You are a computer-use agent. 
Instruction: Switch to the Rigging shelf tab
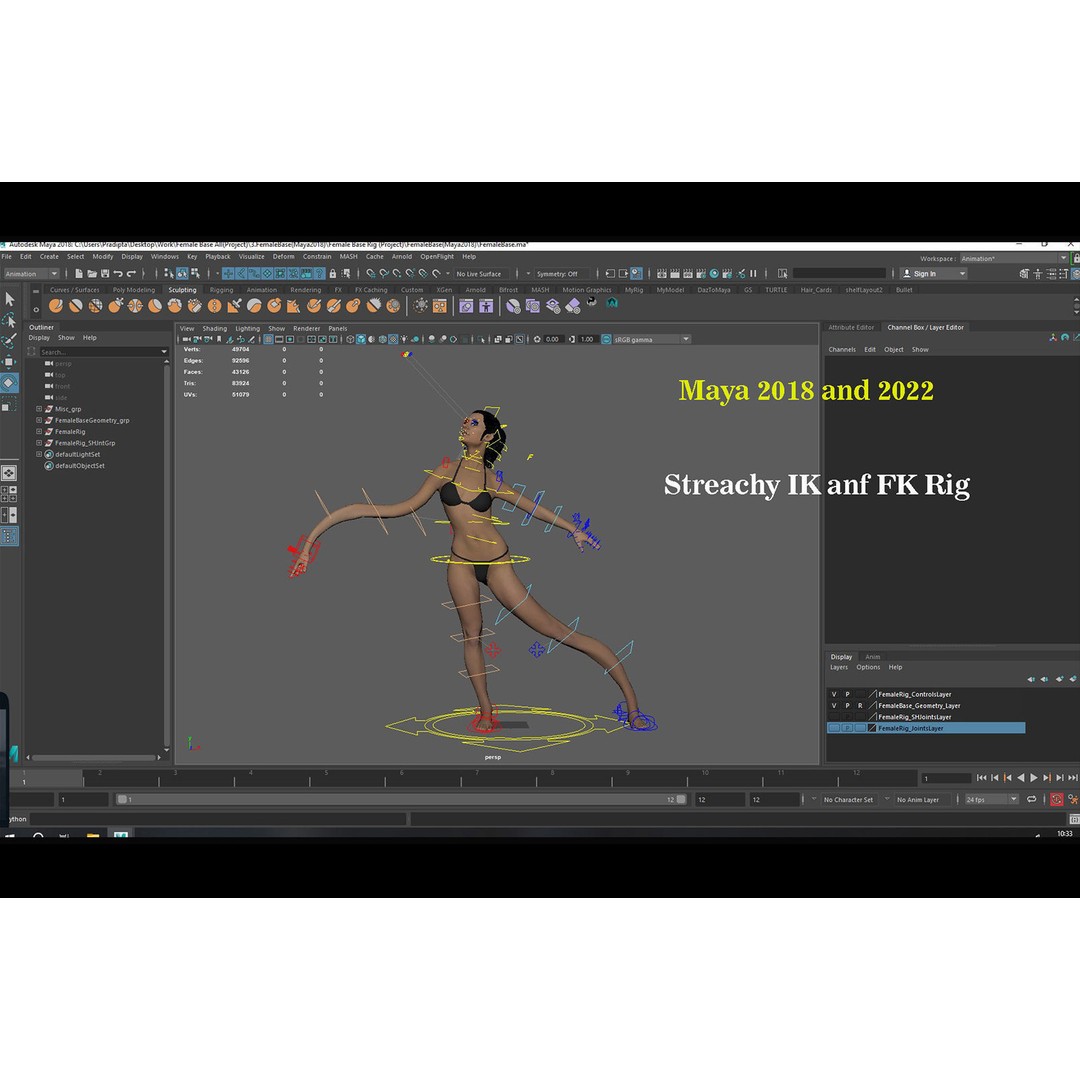[x=221, y=290]
